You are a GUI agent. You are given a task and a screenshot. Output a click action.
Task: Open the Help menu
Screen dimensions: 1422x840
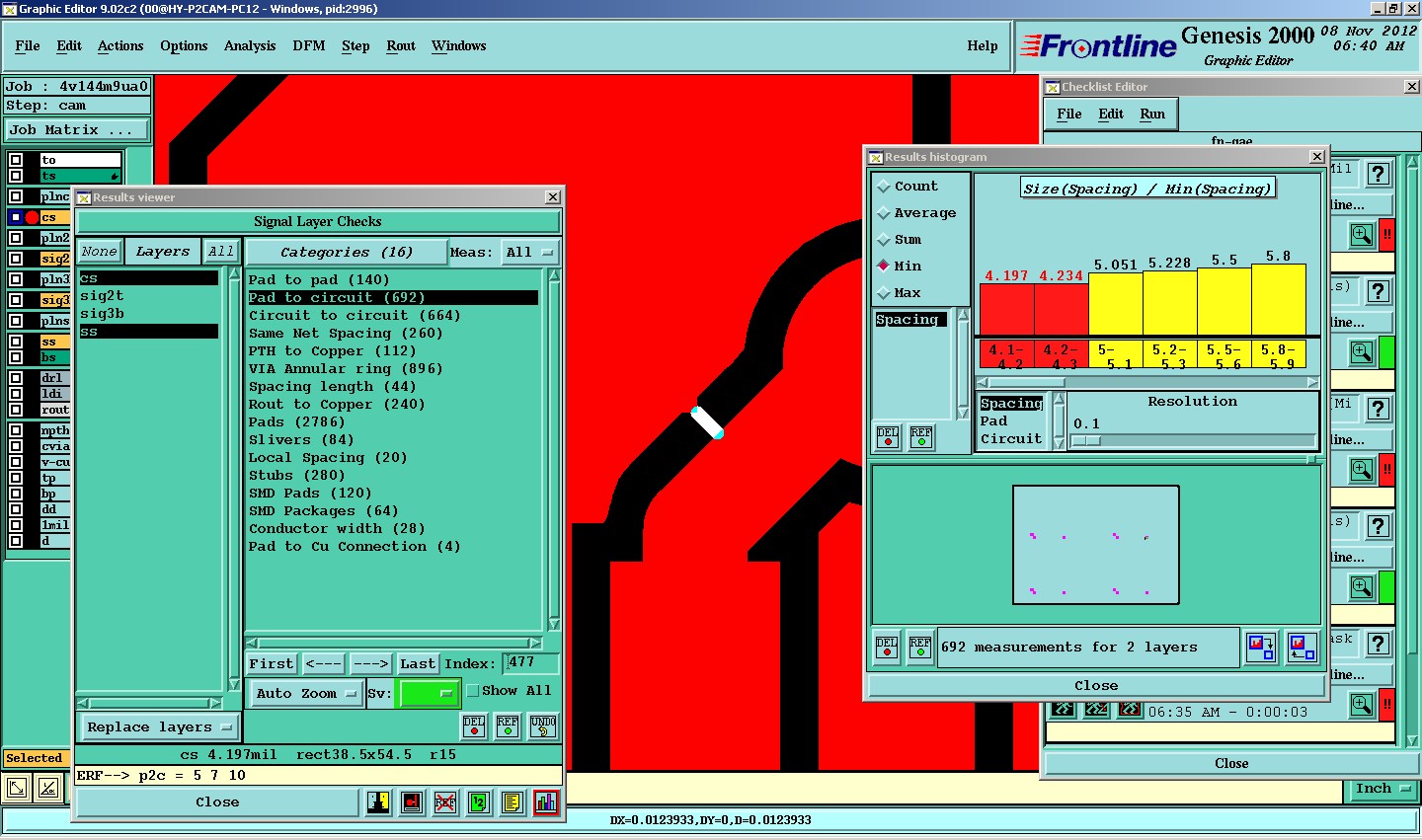point(983,46)
